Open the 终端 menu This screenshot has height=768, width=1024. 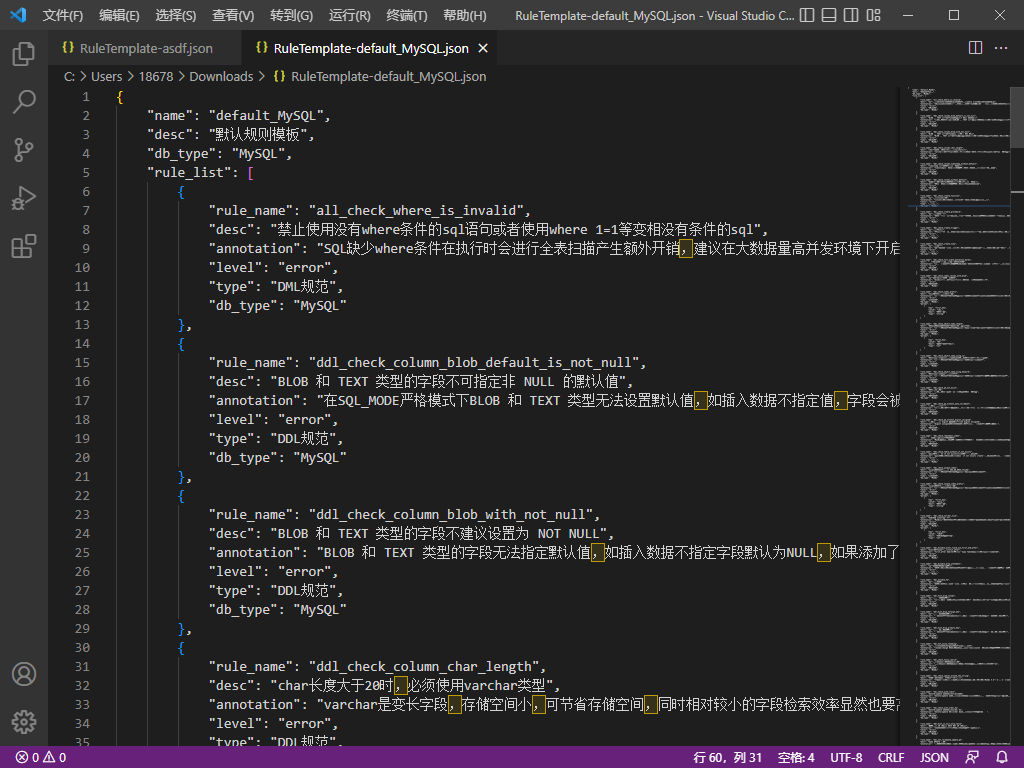(405, 15)
